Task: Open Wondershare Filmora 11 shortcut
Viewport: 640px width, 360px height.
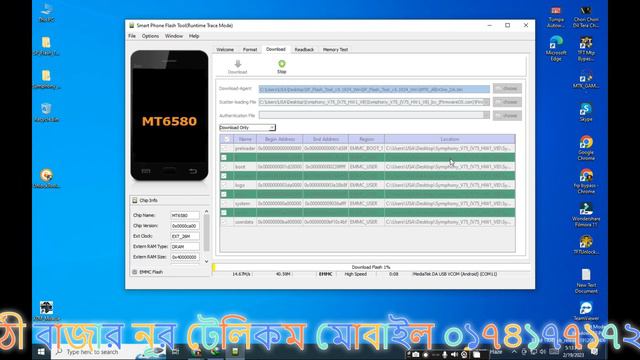Action: coord(586,215)
